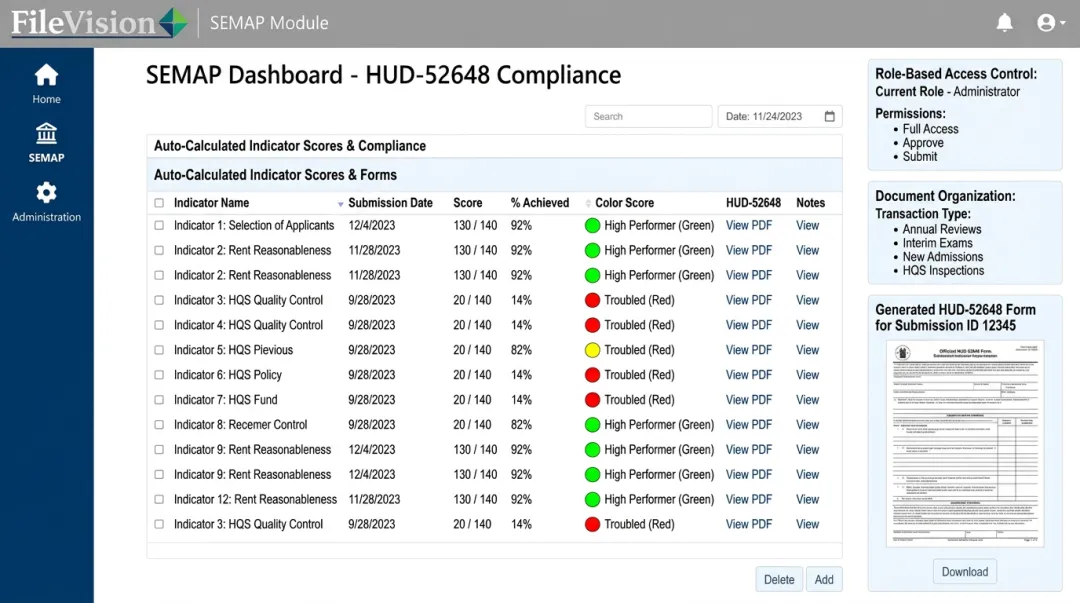View PDF for Indicator 8: Recemer Control
The height and width of the screenshot is (603, 1080).
coord(749,425)
